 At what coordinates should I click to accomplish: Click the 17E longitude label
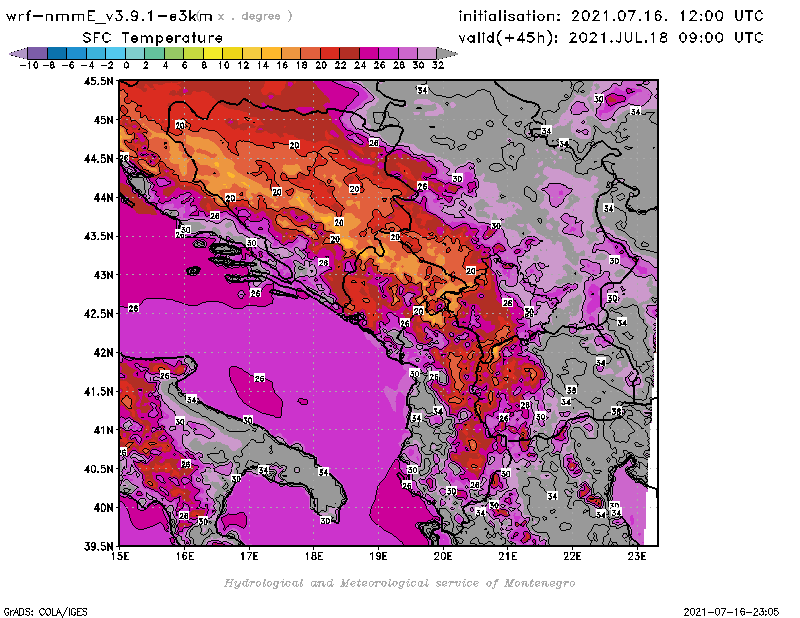[x=249, y=556]
